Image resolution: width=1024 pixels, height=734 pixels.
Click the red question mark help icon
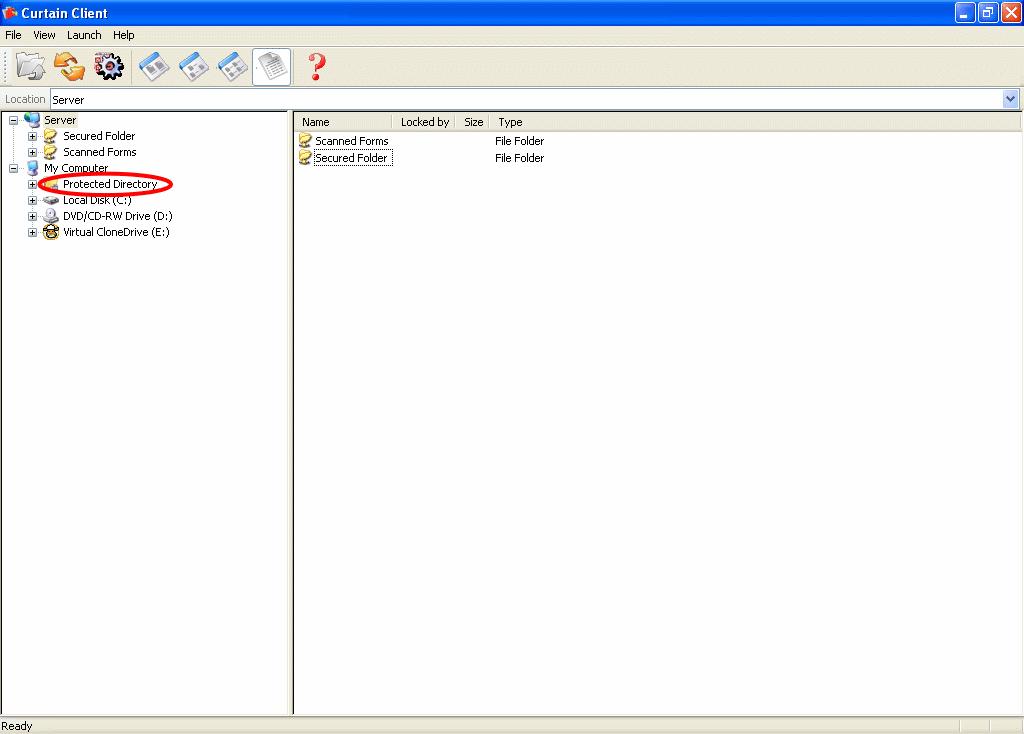coord(317,67)
